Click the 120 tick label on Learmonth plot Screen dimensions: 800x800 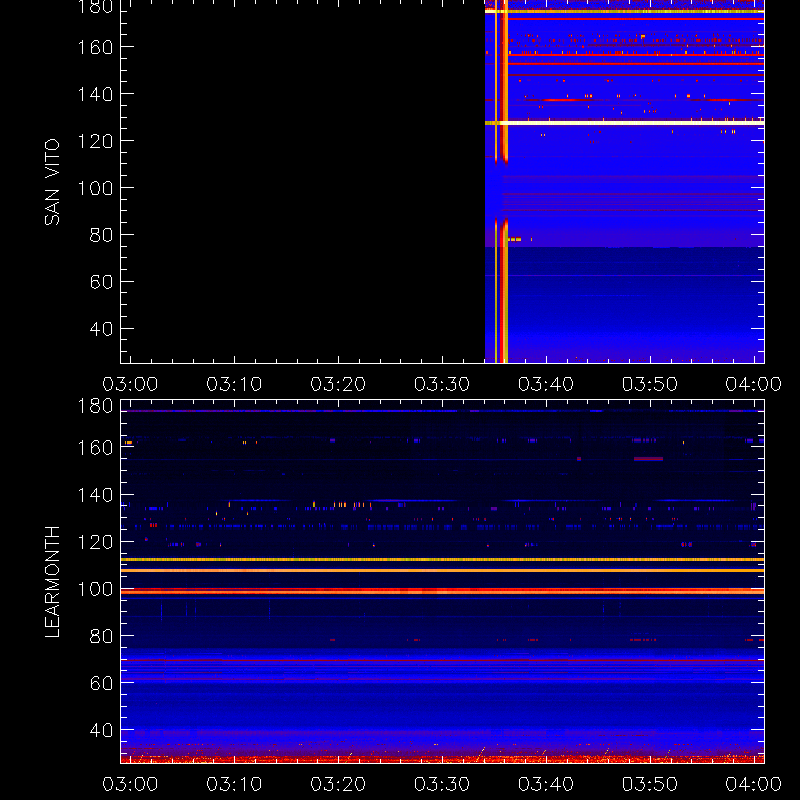(x=95, y=542)
